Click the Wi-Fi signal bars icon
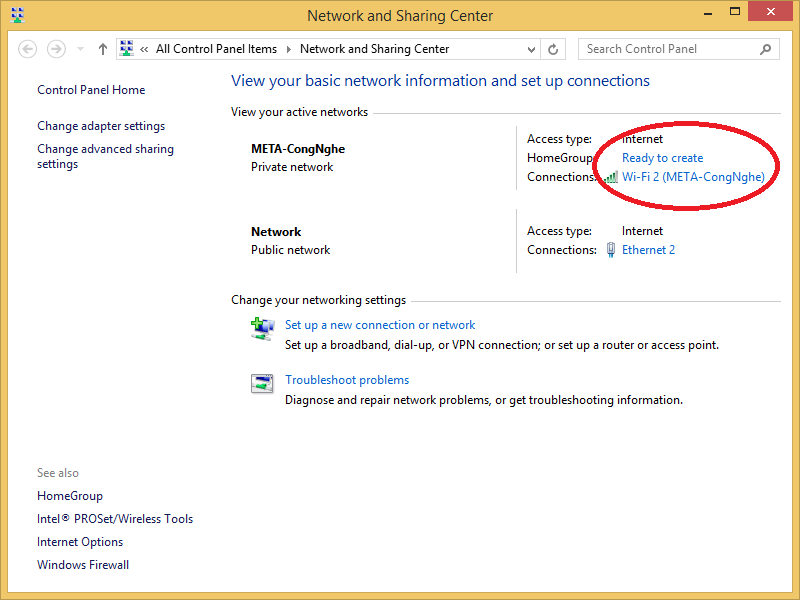The width and height of the screenshot is (800, 600). click(611, 177)
